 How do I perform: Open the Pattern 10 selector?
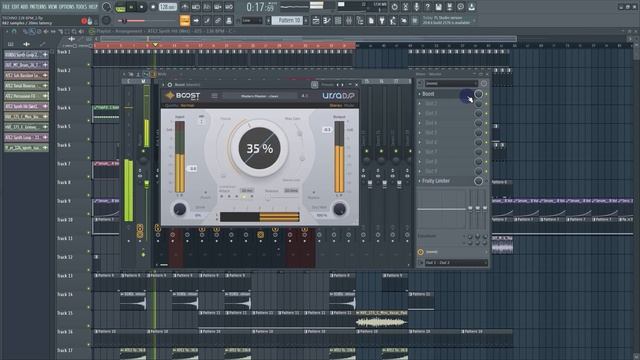[288, 20]
